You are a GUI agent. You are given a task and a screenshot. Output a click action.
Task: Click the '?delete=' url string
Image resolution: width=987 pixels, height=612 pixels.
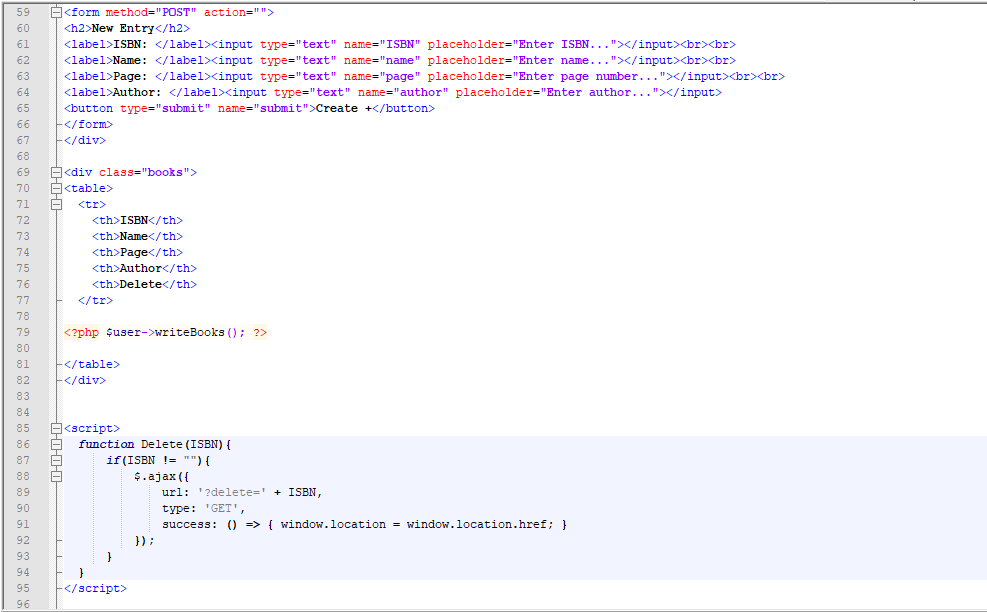click(x=232, y=492)
